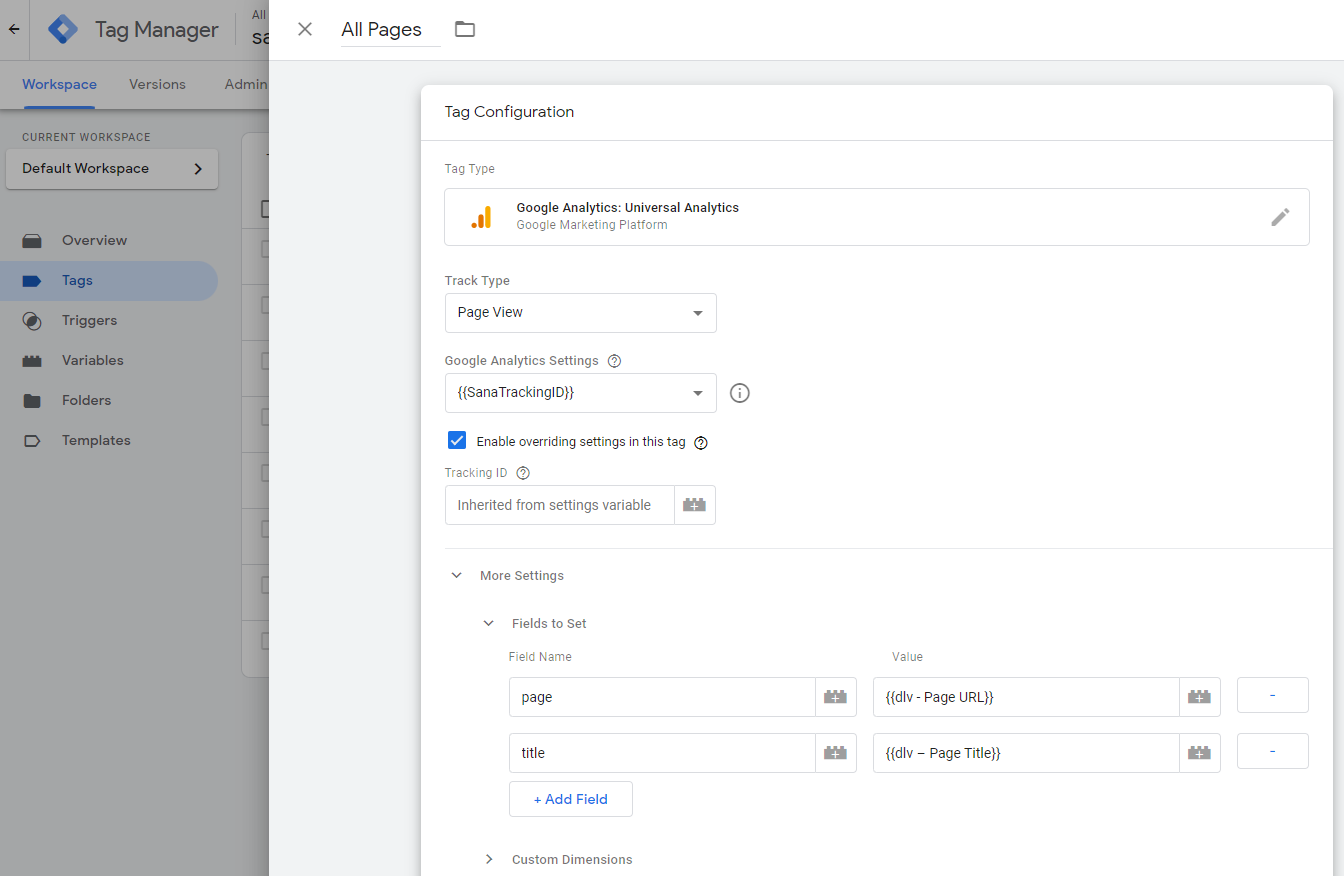Click the + Add Field button

coord(571,799)
